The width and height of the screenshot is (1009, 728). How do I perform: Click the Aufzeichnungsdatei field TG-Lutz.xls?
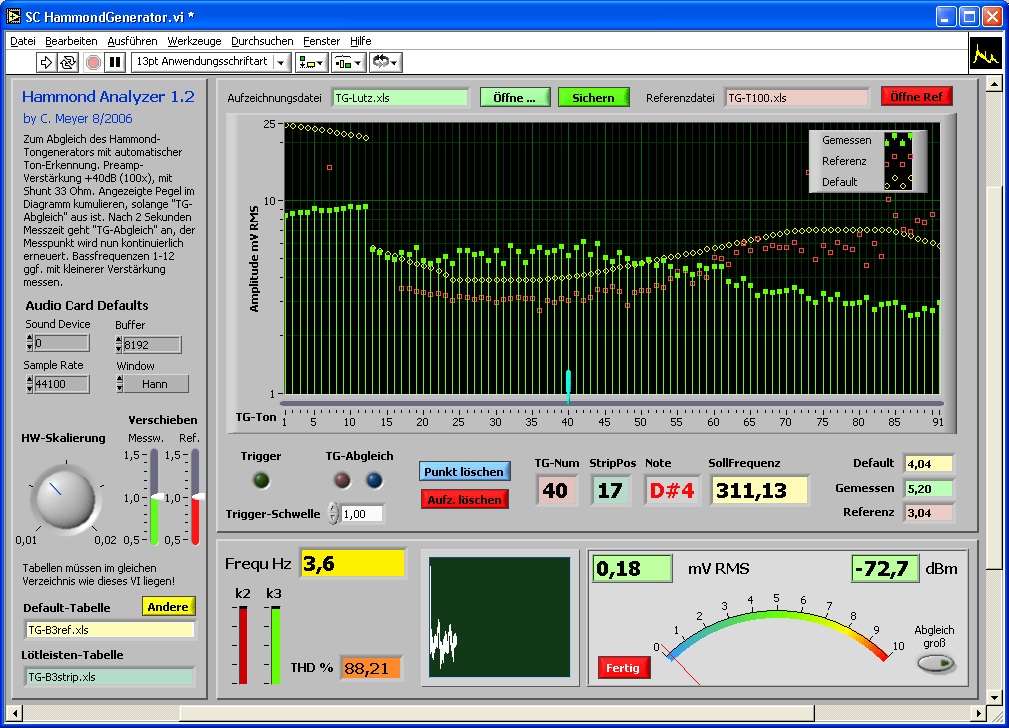pyautogui.click(x=400, y=98)
